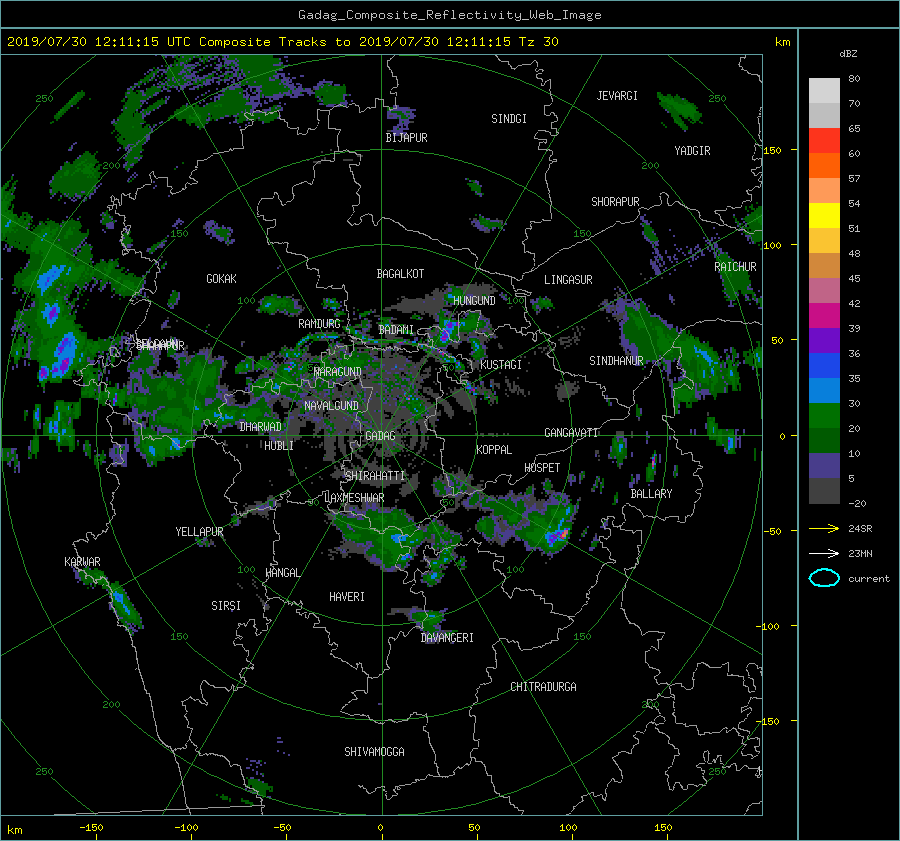Click the BALLARY city label
The image size is (900, 841).
point(651,494)
